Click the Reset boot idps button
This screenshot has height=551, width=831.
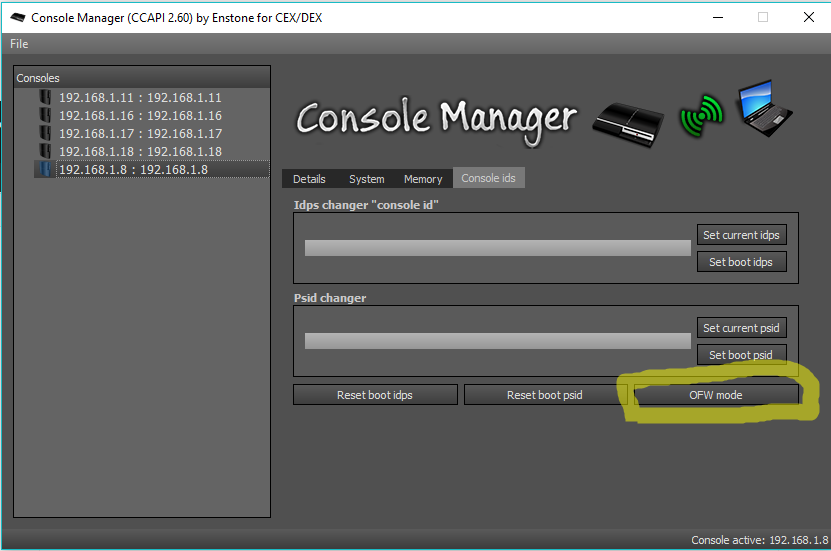coord(375,395)
